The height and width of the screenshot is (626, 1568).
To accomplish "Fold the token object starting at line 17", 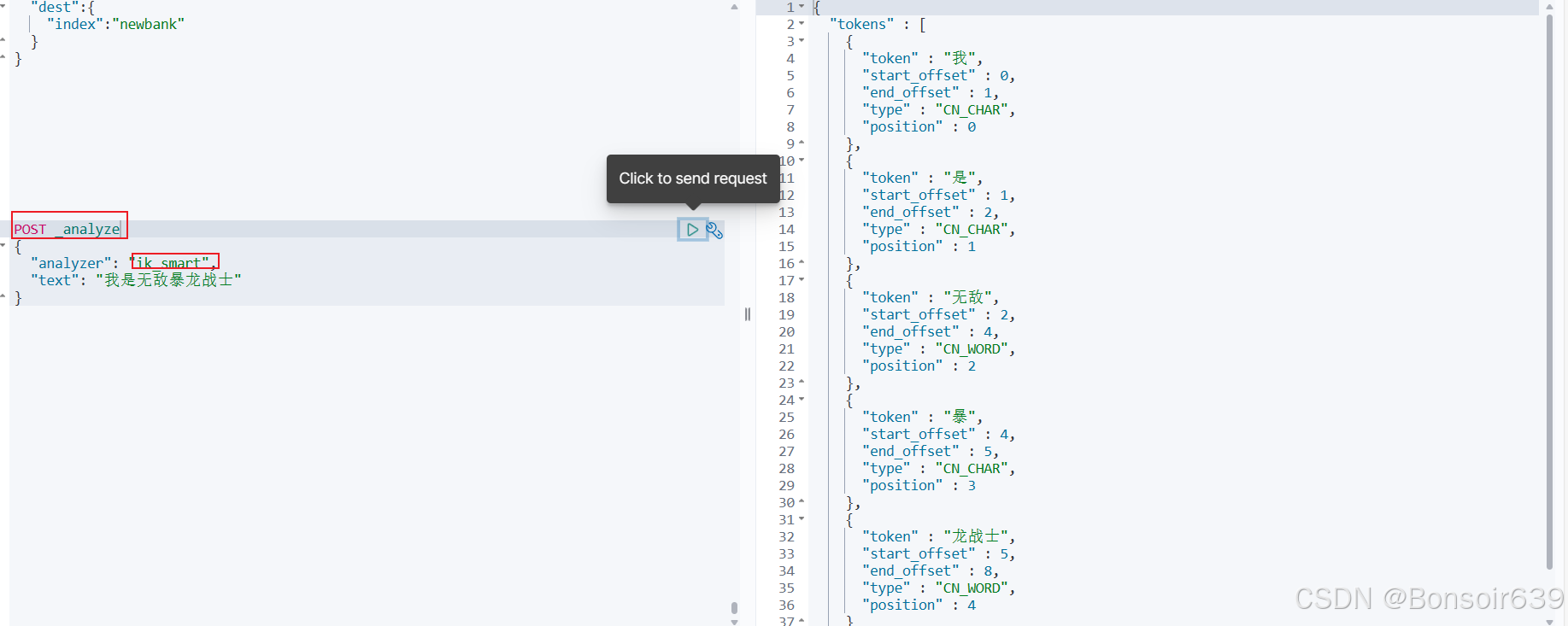I will pyautogui.click(x=802, y=280).
